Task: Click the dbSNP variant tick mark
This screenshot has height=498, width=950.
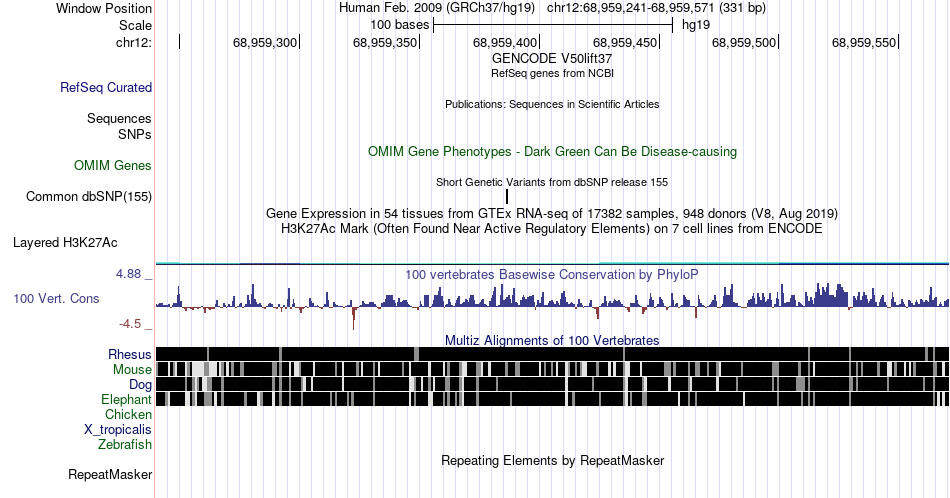Action: point(507,196)
